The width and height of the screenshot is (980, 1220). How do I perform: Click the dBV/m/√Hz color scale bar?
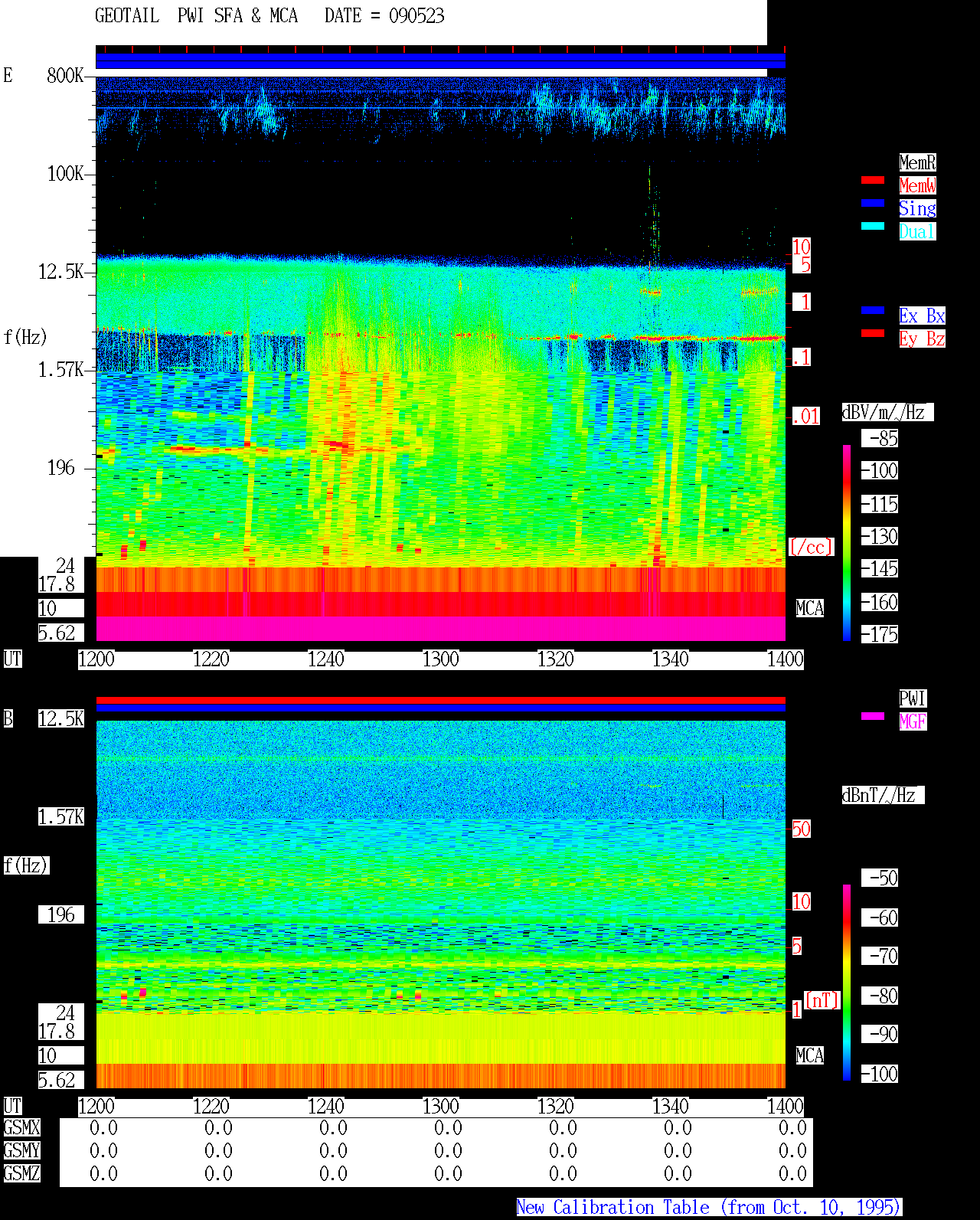pos(847,542)
